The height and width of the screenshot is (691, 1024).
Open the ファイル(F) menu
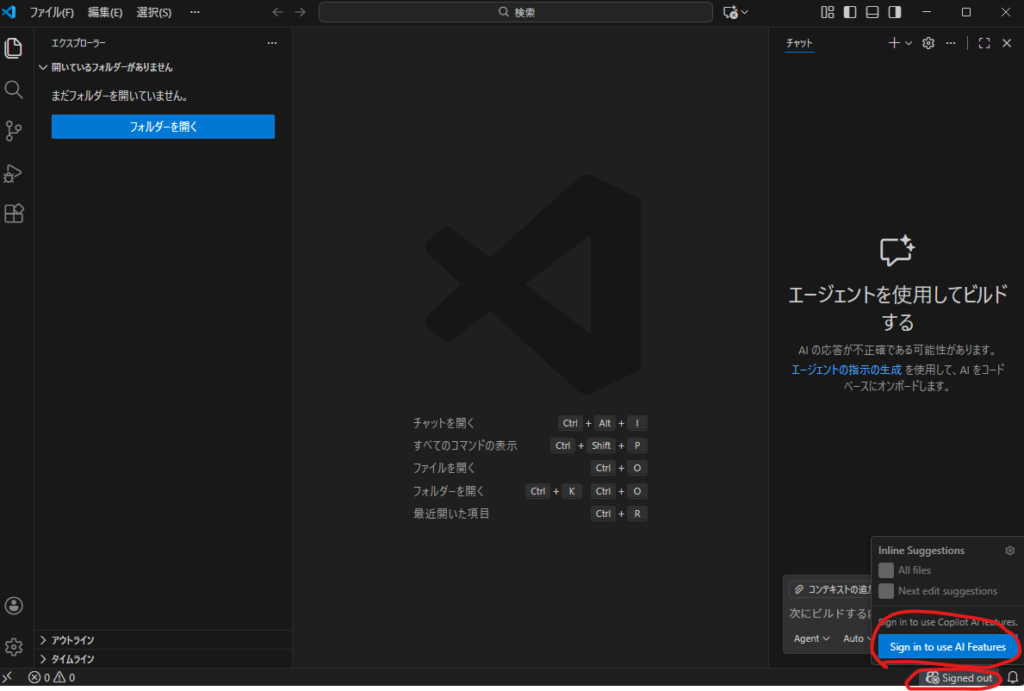pos(52,12)
